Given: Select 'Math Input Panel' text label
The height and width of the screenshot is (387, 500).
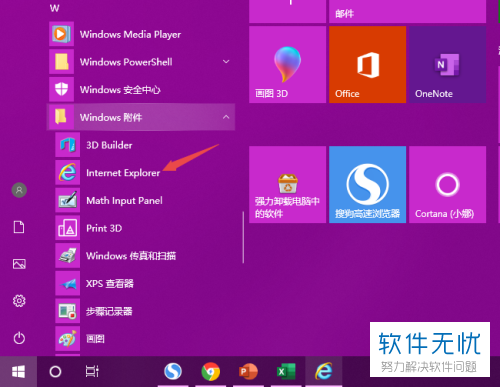Looking at the screenshot, I should coord(124,200).
